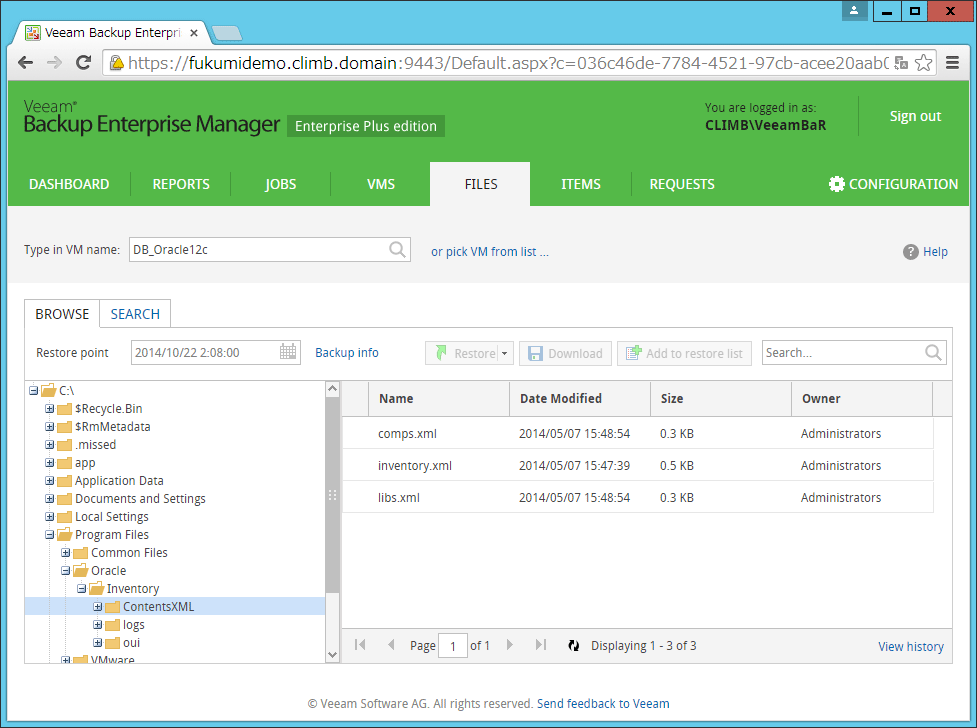Image resolution: width=977 pixels, height=728 pixels.
Task: Open the Backup info link
Action: (x=346, y=353)
